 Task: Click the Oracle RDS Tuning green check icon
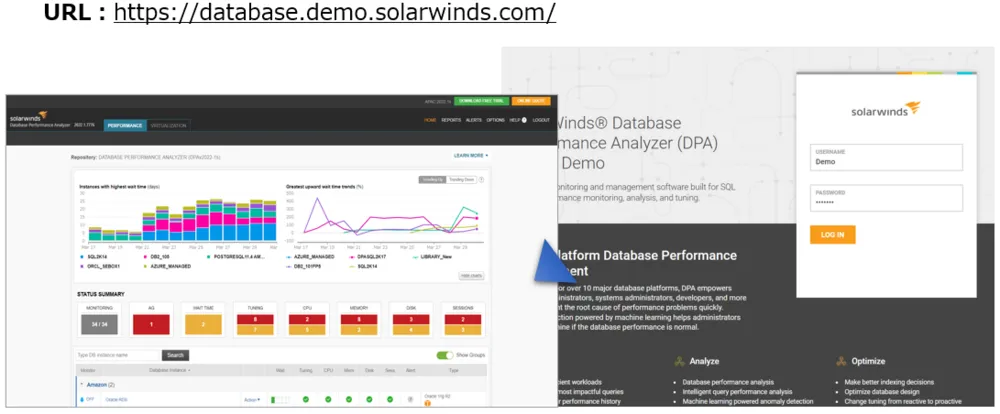[x=305, y=399]
